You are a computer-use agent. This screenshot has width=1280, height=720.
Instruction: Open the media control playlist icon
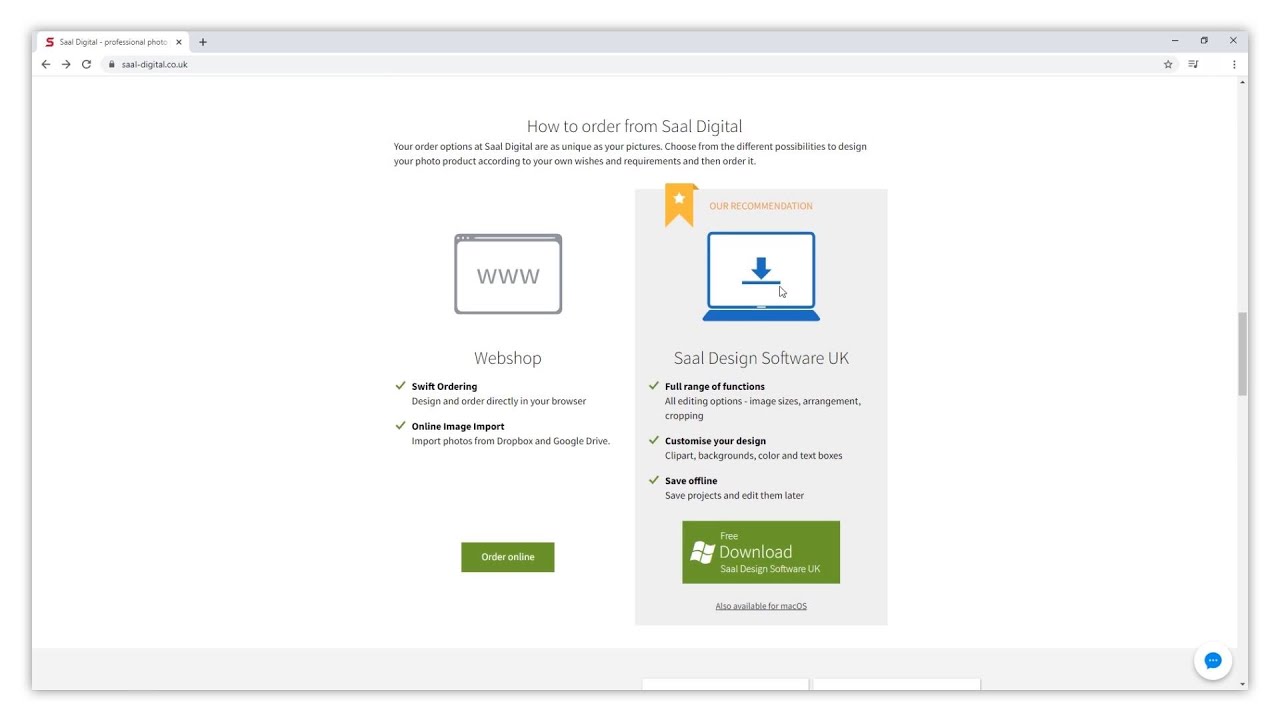pyautogui.click(x=1193, y=64)
